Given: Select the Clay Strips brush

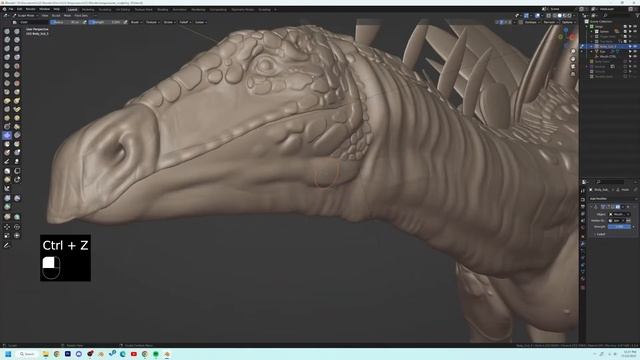Looking at the screenshot, I should (17, 40).
